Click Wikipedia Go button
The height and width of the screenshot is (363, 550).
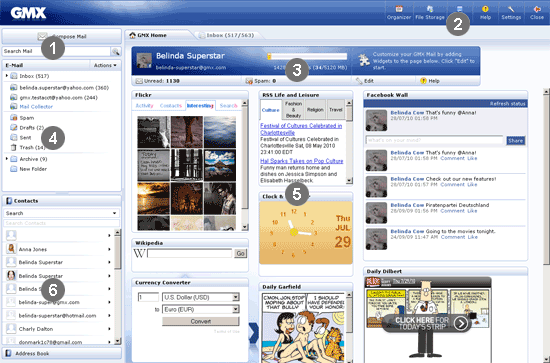[241, 253]
